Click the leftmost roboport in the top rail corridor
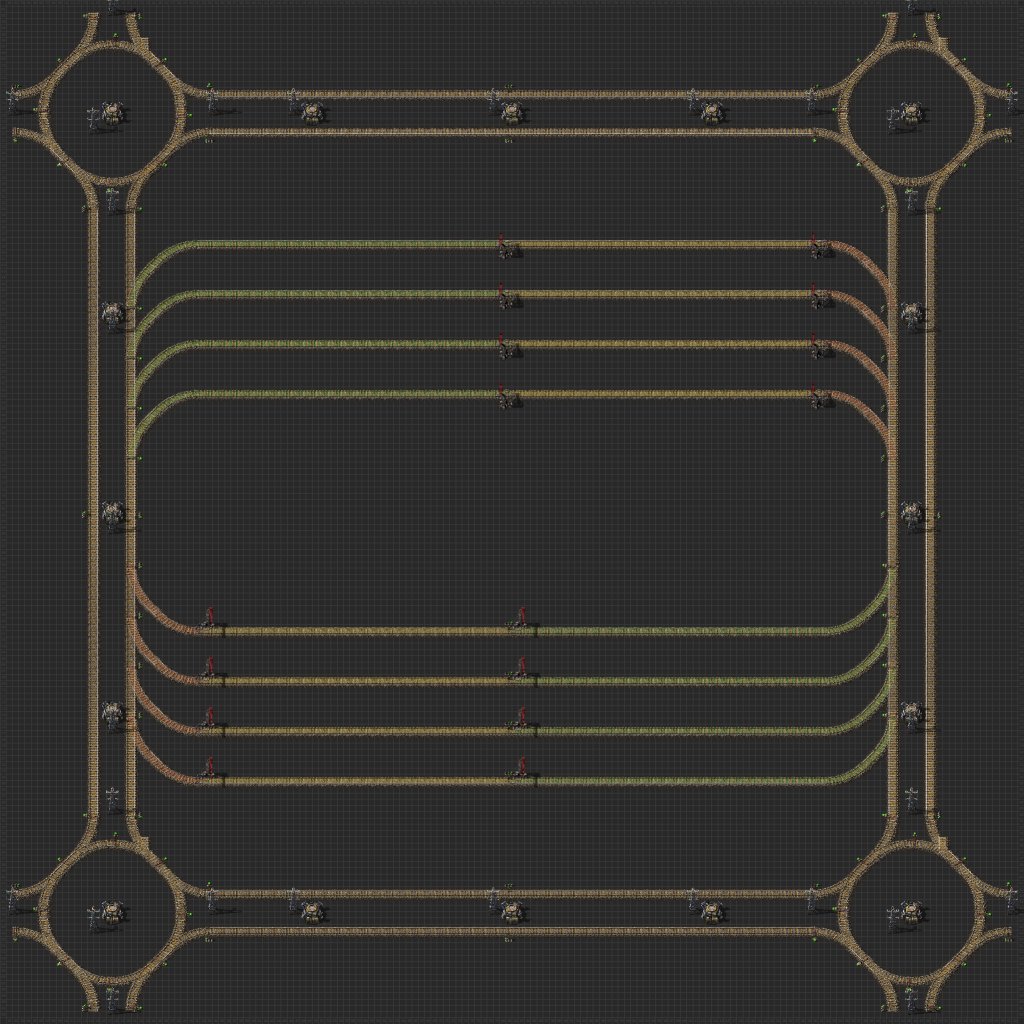Screen dimensions: 1024x1024 tap(313, 113)
